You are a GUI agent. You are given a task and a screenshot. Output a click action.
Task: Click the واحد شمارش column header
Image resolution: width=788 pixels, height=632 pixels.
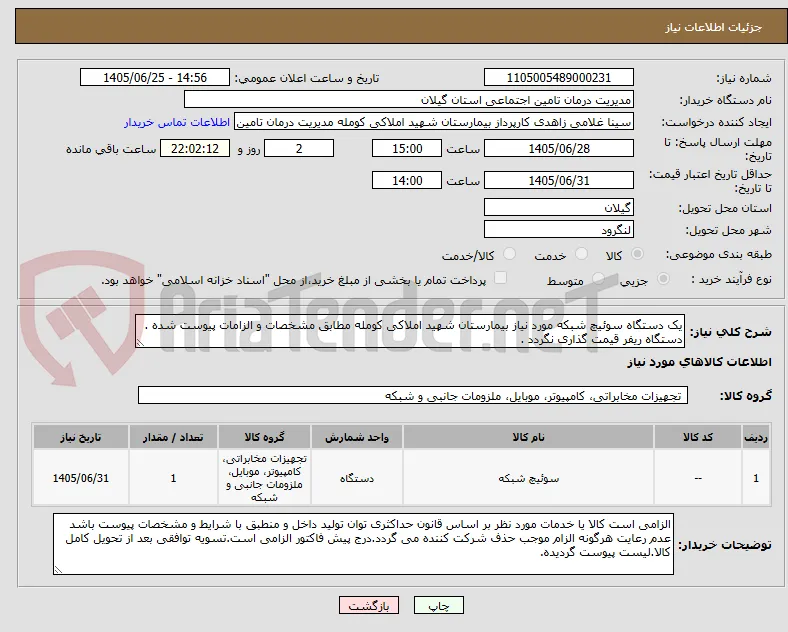coord(357,437)
